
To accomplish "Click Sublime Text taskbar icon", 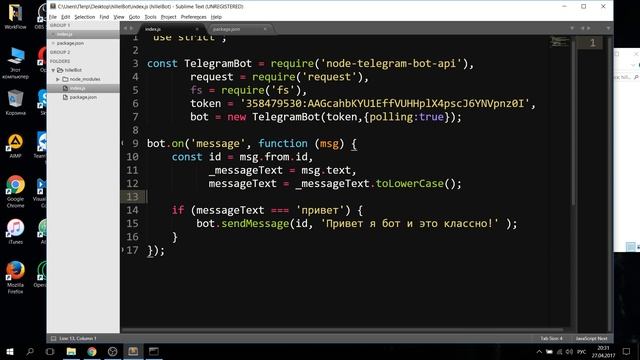I will point(133,351).
